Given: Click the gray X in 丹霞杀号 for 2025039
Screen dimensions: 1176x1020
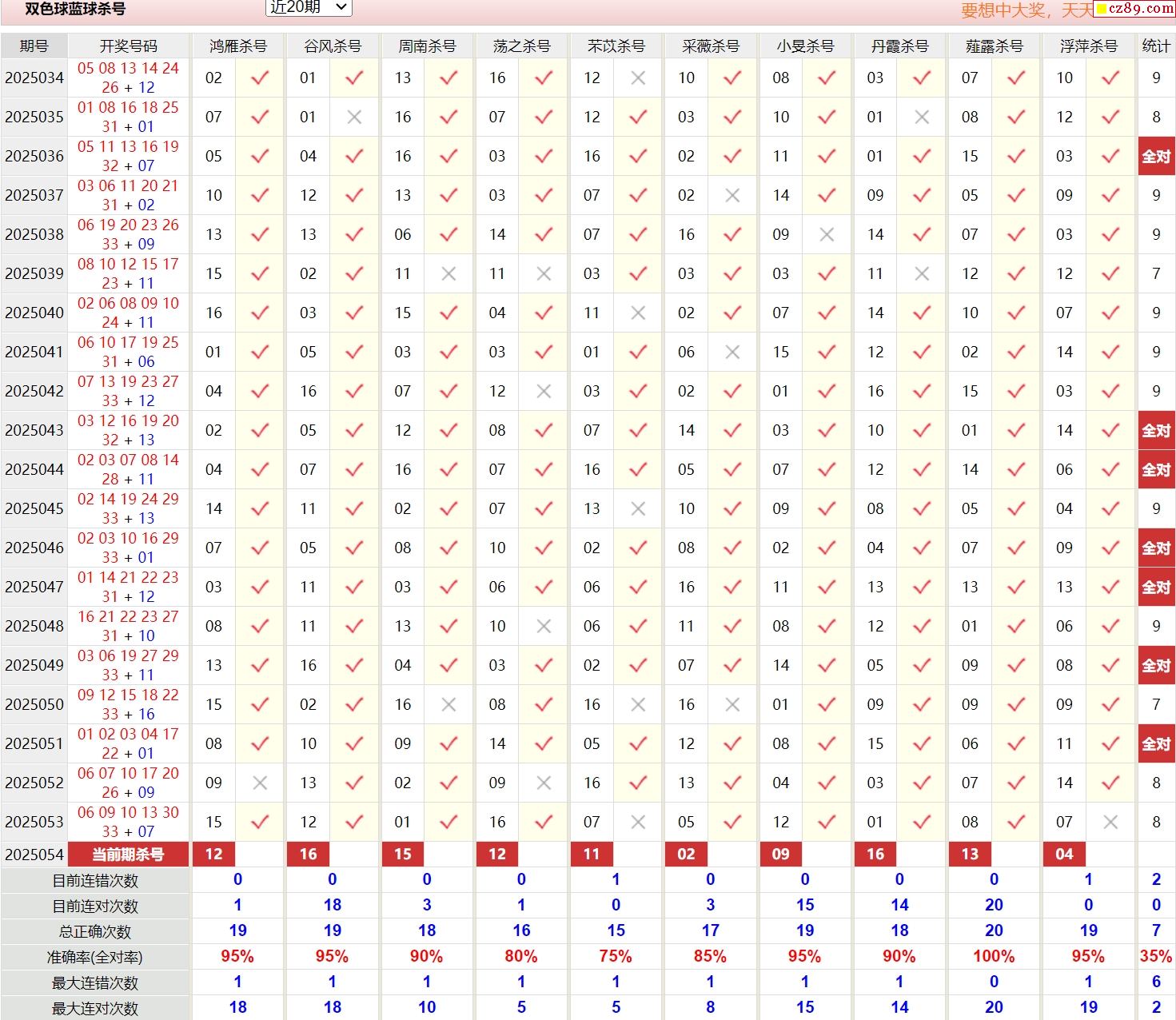Looking at the screenshot, I should 922,273.
